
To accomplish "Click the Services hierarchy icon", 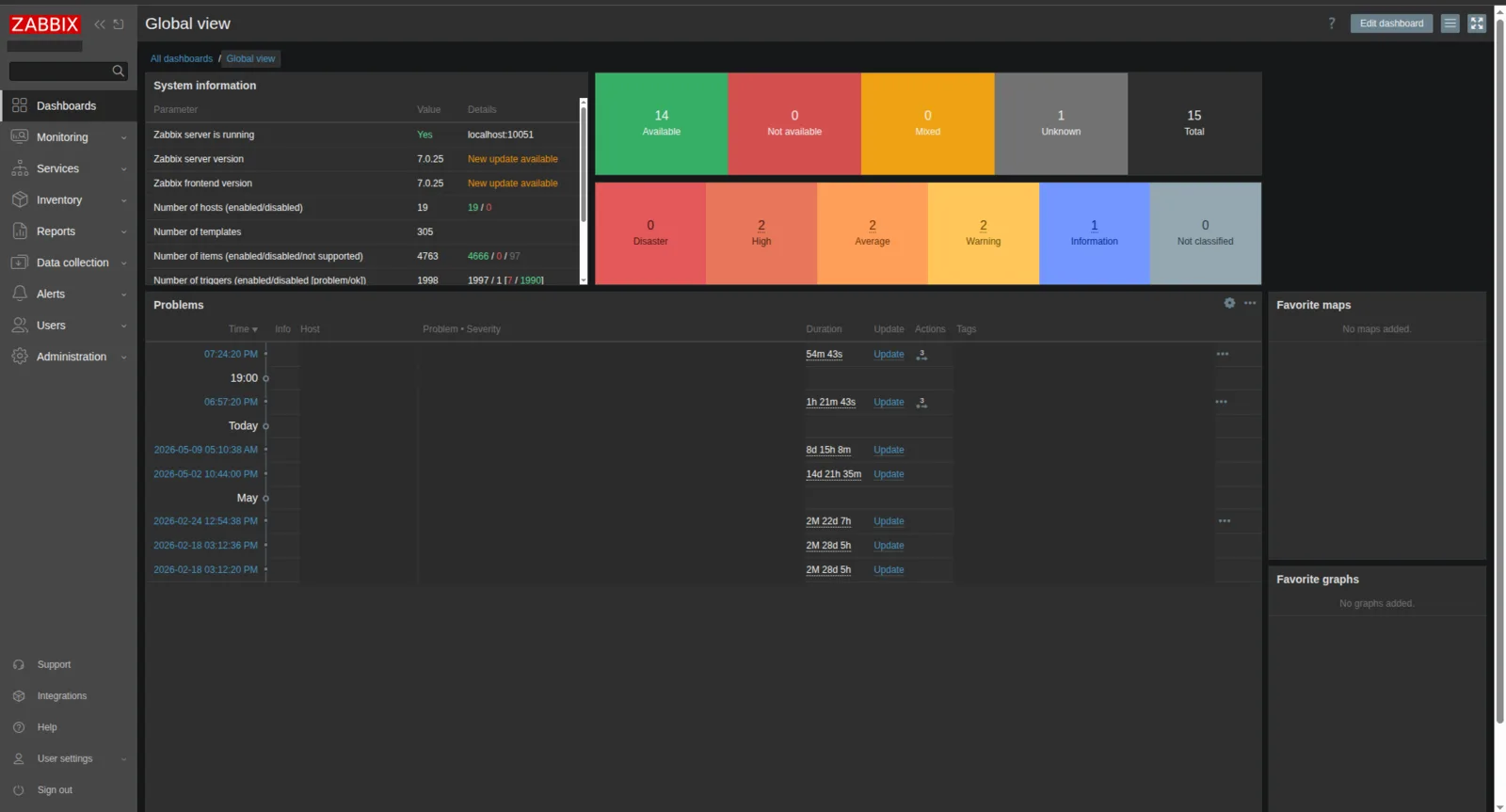I will [20, 168].
